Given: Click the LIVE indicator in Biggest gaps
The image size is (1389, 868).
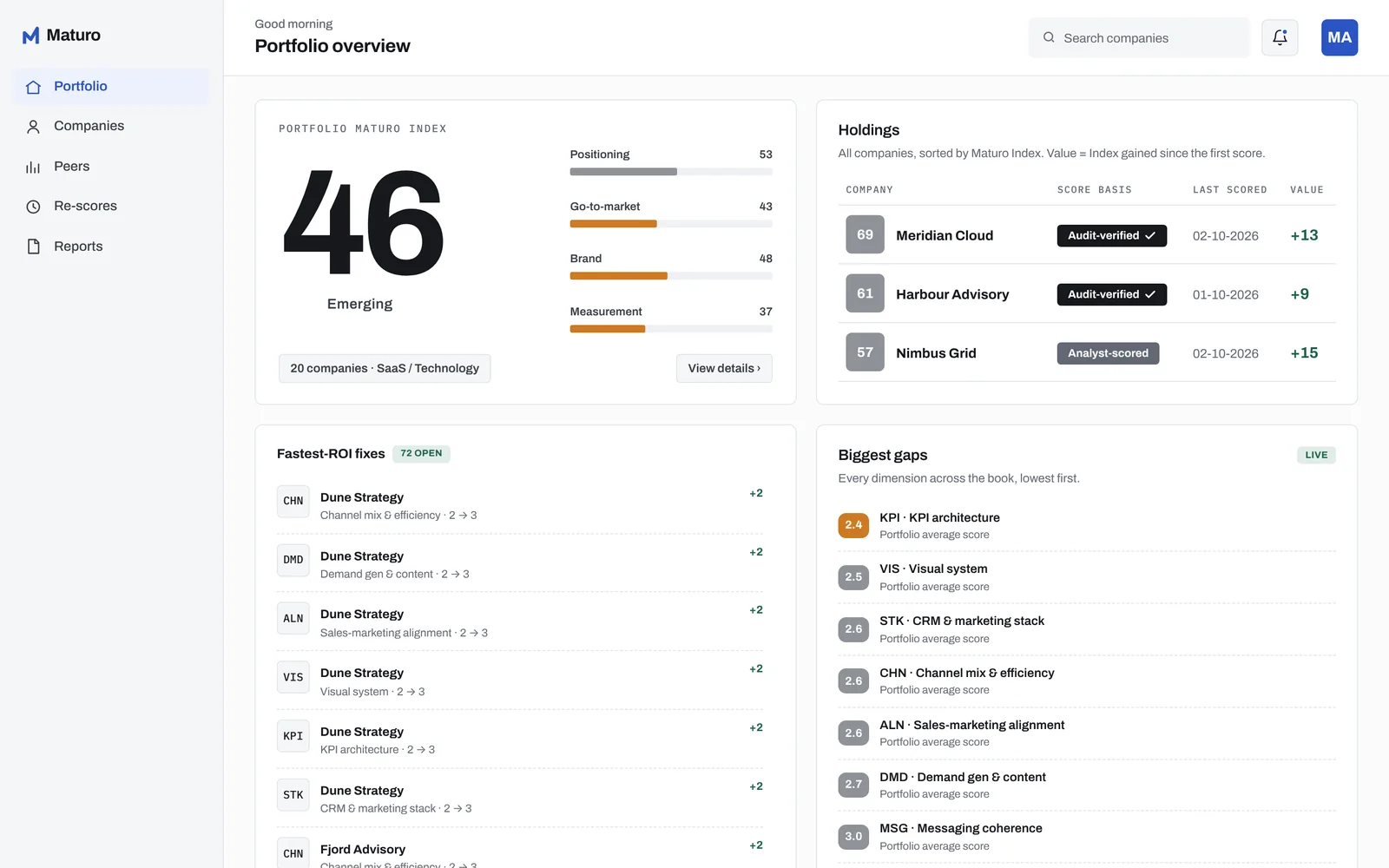Looking at the screenshot, I should pyautogui.click(x=1316, y=455).
